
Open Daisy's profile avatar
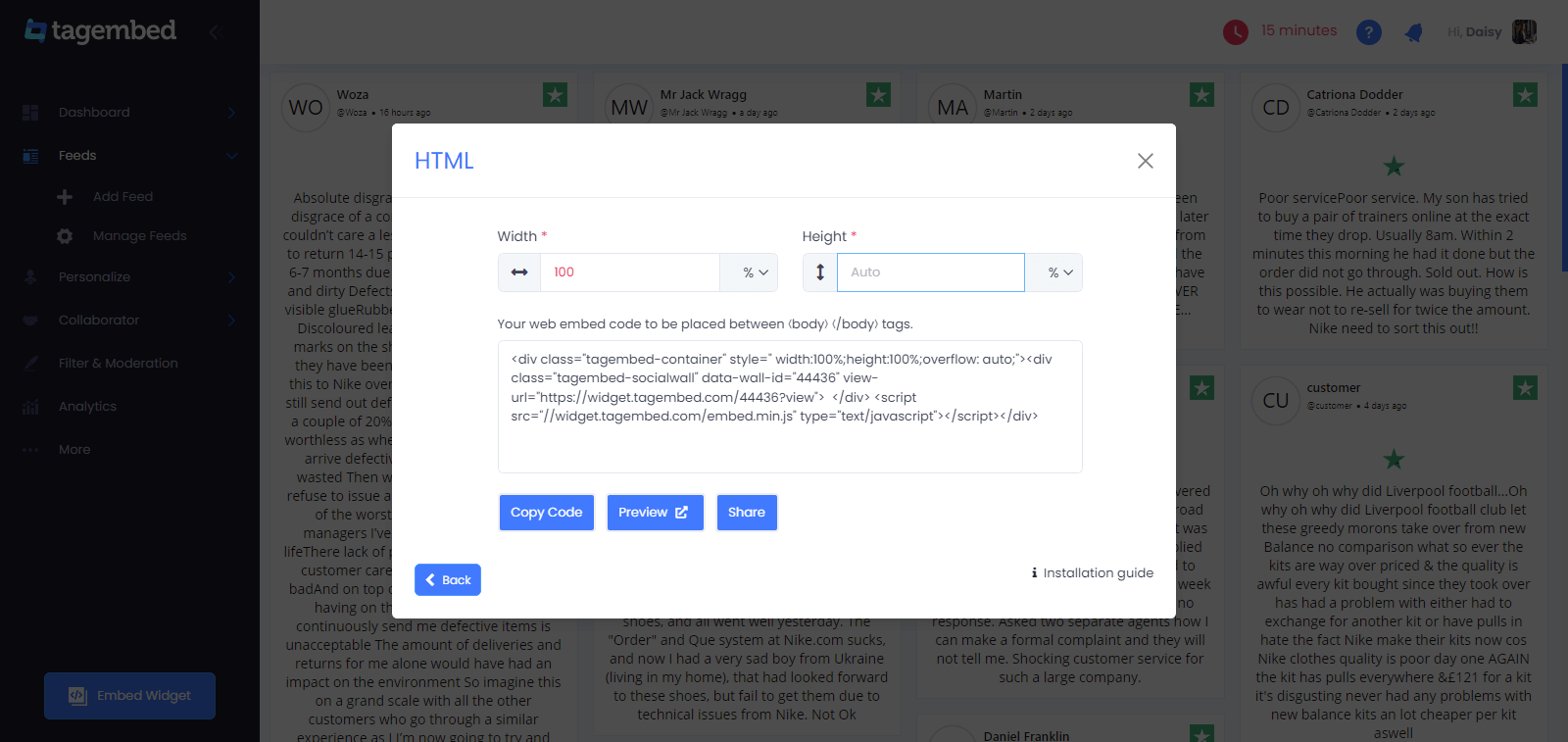pyautogui.click(x=1524, y=32)
